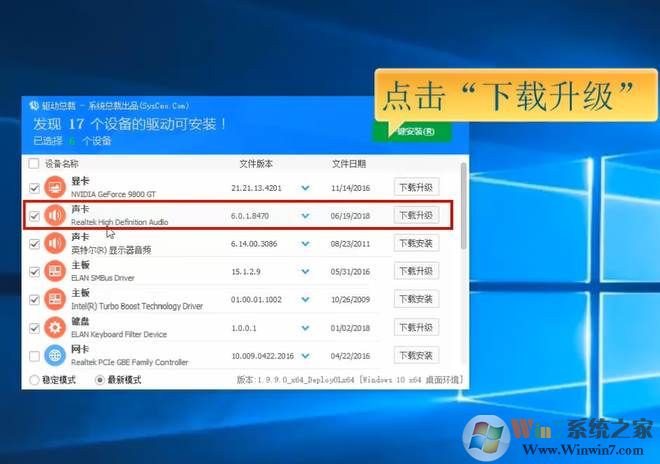
Task: Expand version dropdown for 1.0.0.1
Action: (306, 328)
